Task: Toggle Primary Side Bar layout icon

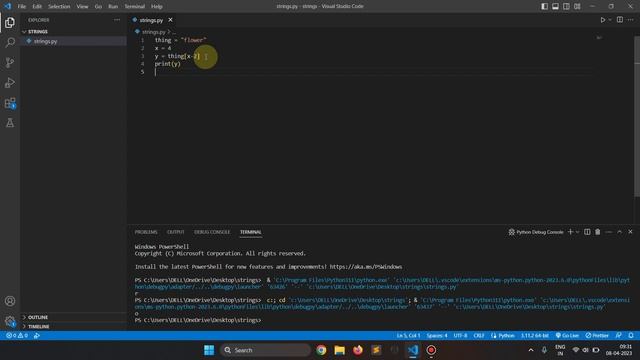Action: tap(544, 7)
